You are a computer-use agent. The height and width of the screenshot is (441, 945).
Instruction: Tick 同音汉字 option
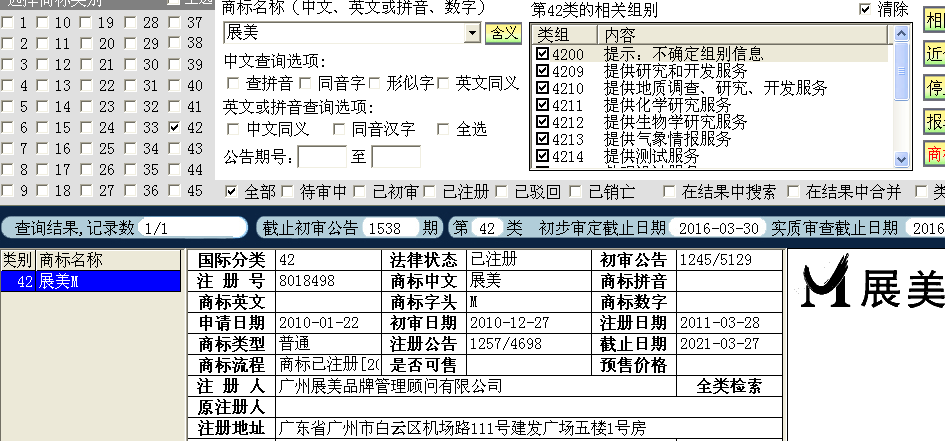339,129
